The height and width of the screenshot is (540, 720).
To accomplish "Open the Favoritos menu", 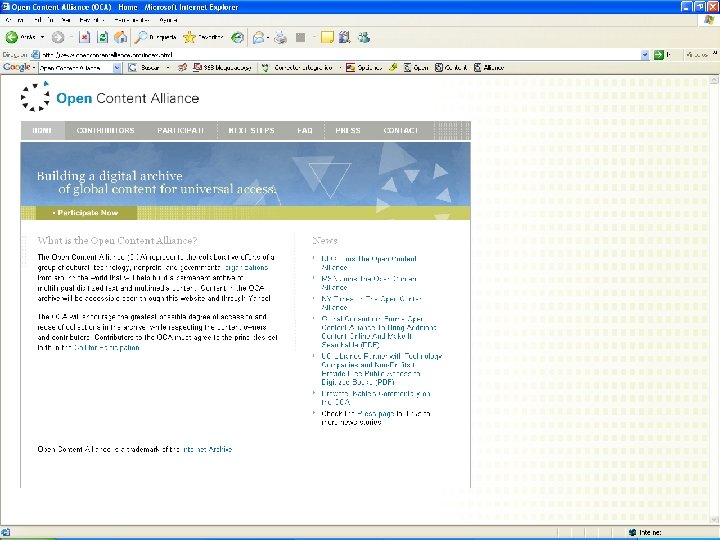I will click(92, 20).
